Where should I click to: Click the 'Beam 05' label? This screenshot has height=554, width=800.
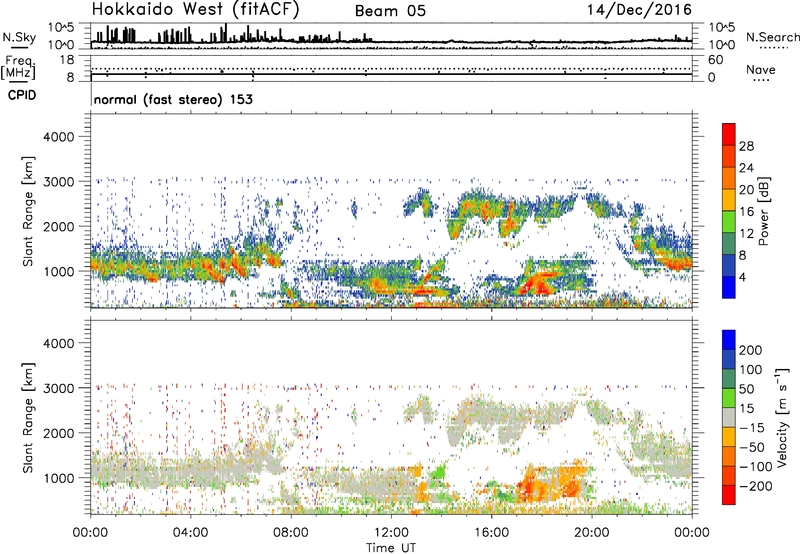[390, 11]
